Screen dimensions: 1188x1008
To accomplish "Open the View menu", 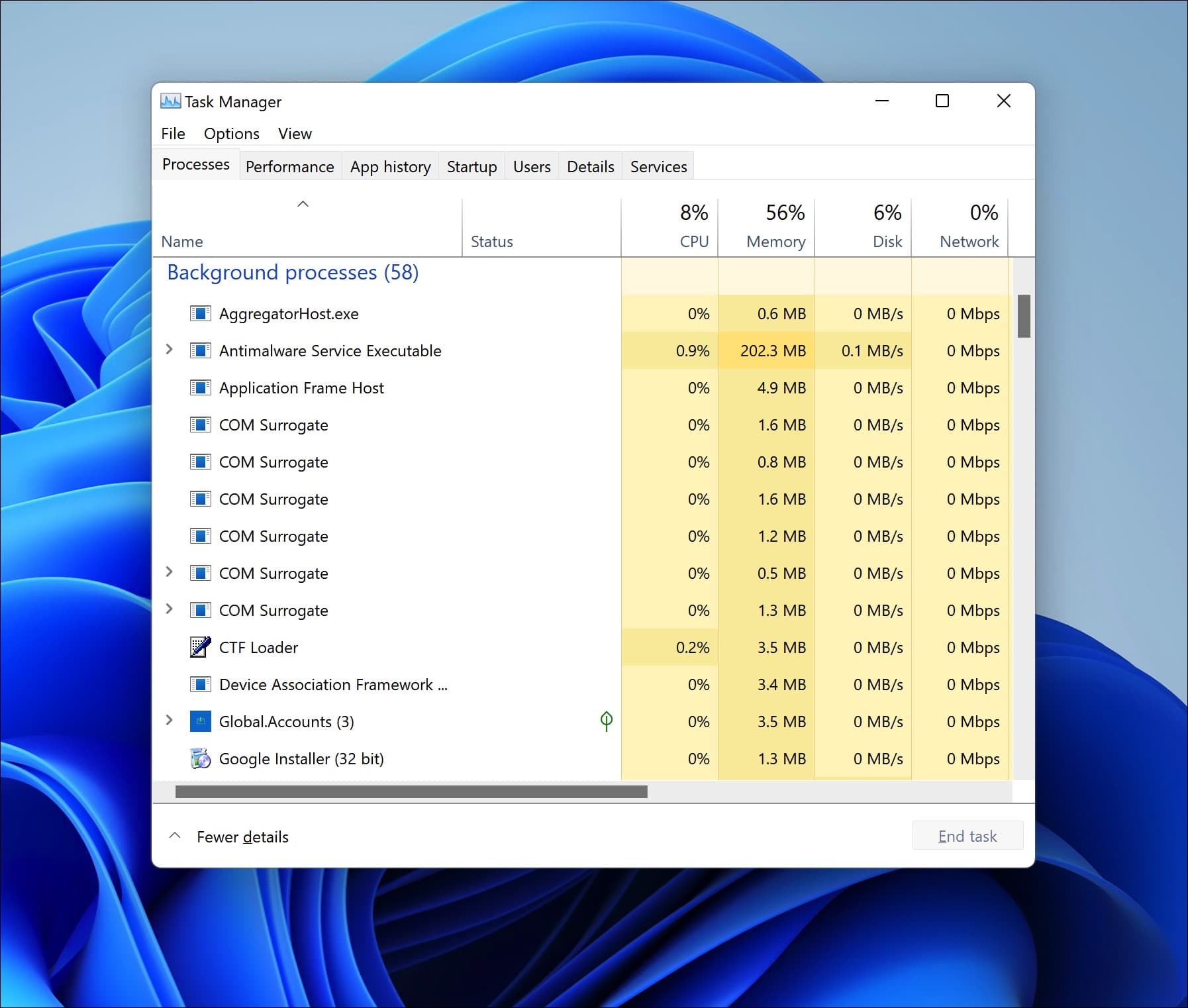I will pos(295,133).
